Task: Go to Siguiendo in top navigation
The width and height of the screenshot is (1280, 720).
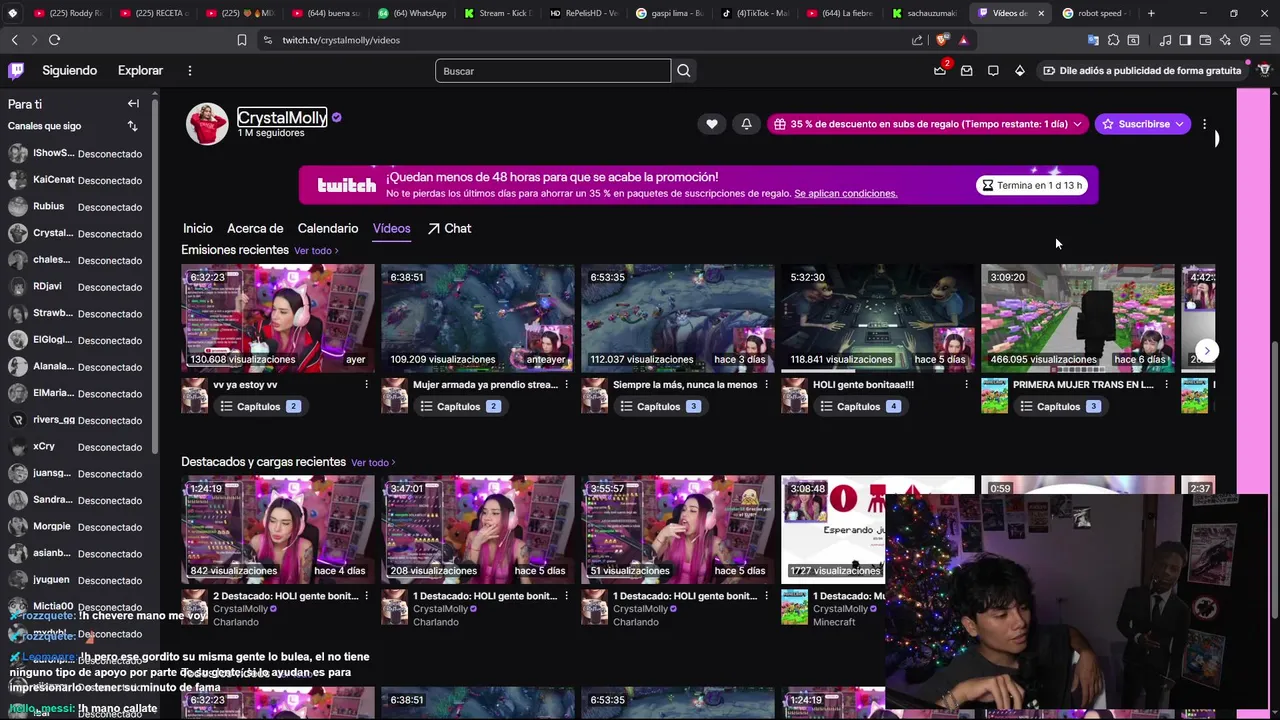Action: click(70, 70)
